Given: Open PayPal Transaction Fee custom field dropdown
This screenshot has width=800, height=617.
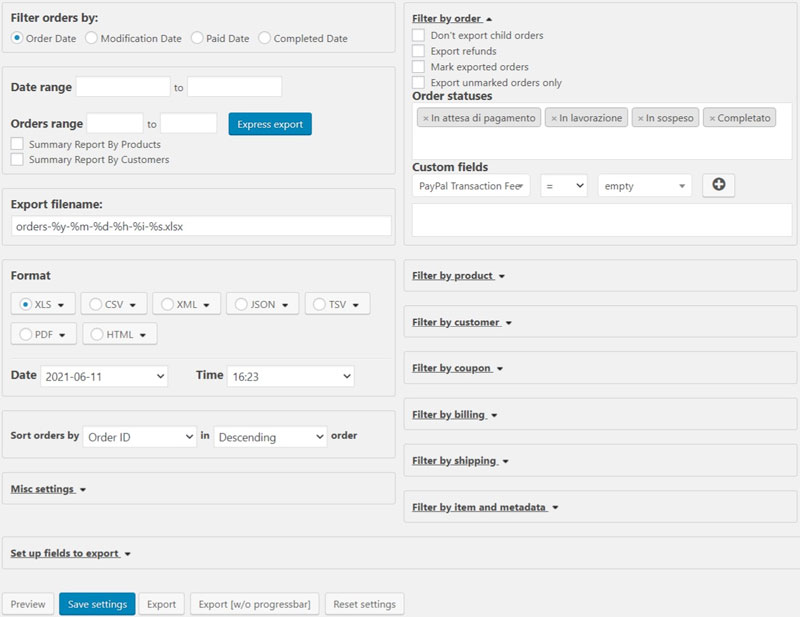Looking at the screenshot, I should click(471, 186).
